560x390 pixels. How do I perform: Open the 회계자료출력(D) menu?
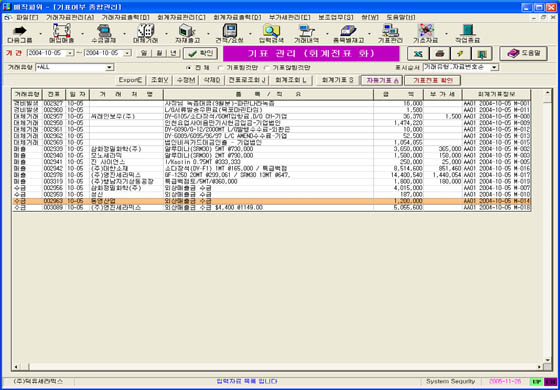click(237, 17)
